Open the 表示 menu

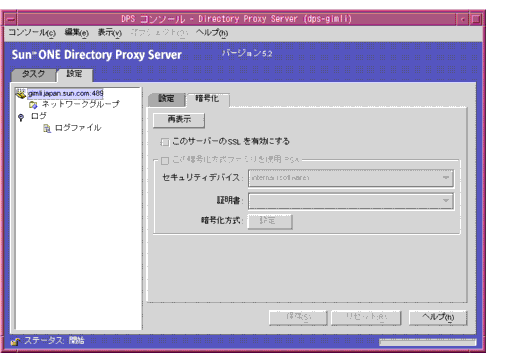pos(110,33)
